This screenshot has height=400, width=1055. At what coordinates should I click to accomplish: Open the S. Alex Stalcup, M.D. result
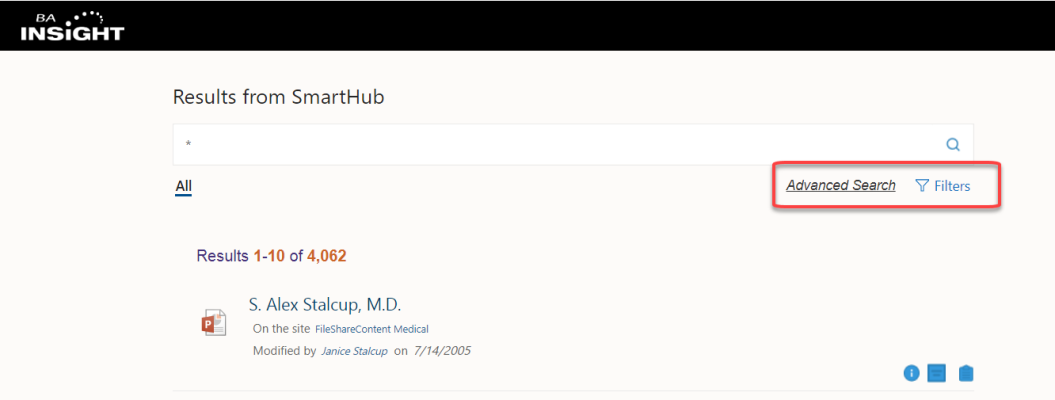(x=324, y=305)
